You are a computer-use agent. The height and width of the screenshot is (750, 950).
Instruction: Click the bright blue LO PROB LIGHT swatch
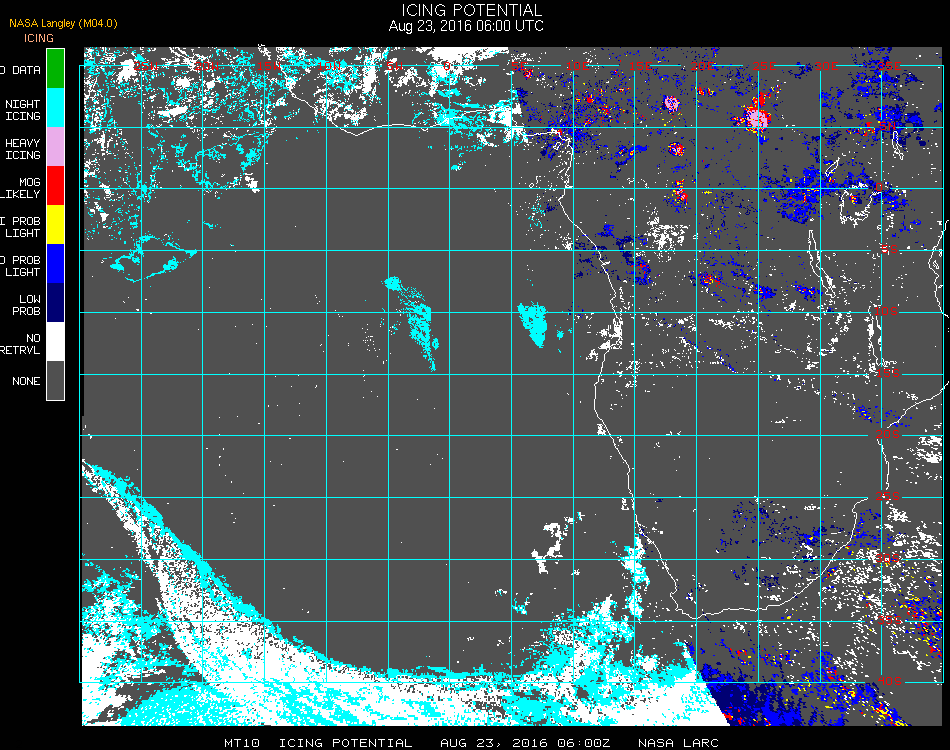(55, 264)
